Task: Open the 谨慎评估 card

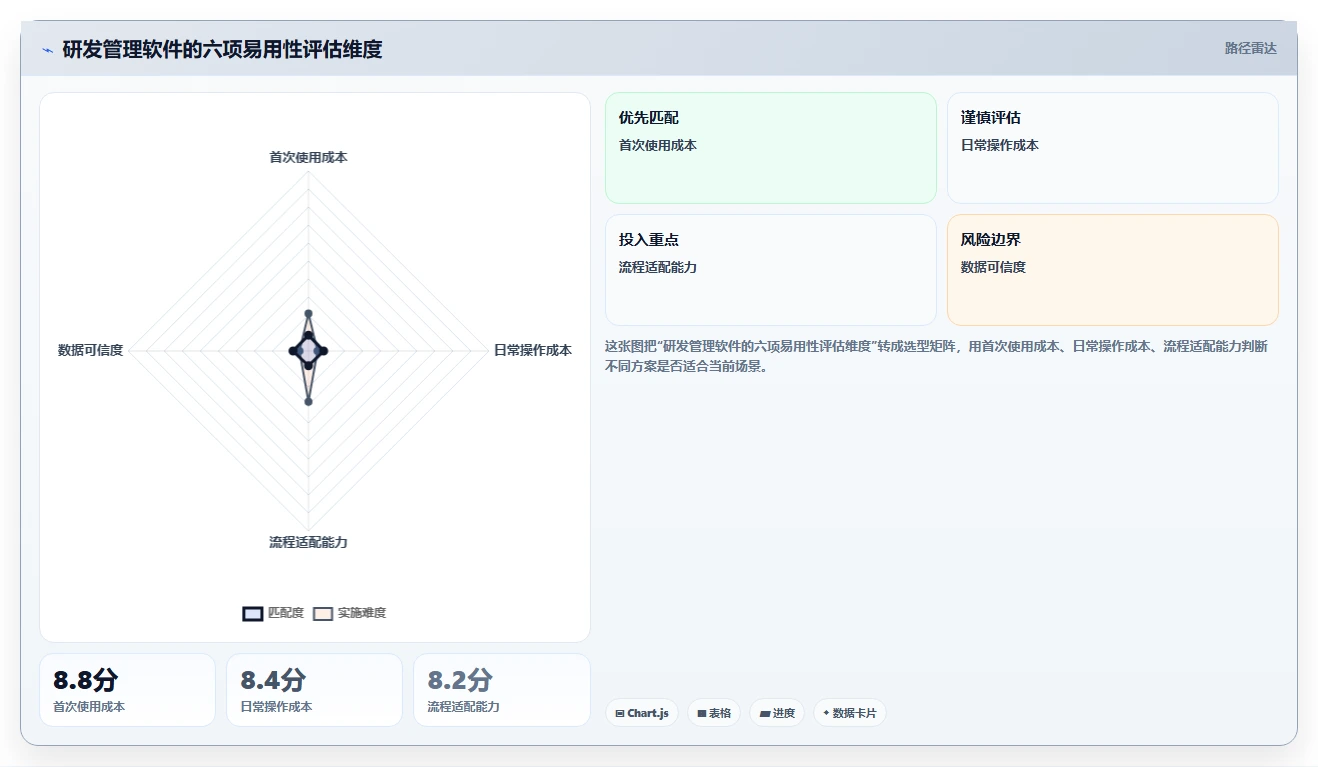Action: click(1113, 148)
